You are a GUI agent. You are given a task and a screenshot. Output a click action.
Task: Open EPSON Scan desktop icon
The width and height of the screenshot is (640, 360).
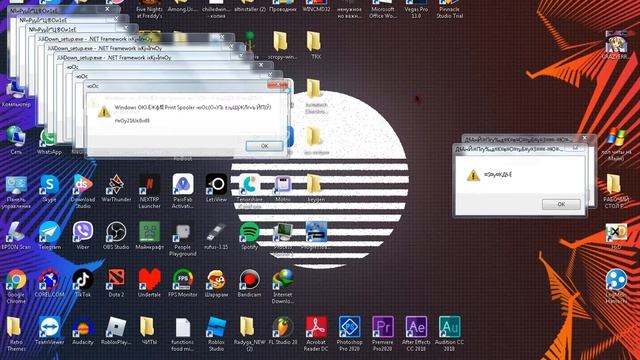click(16, 232)
